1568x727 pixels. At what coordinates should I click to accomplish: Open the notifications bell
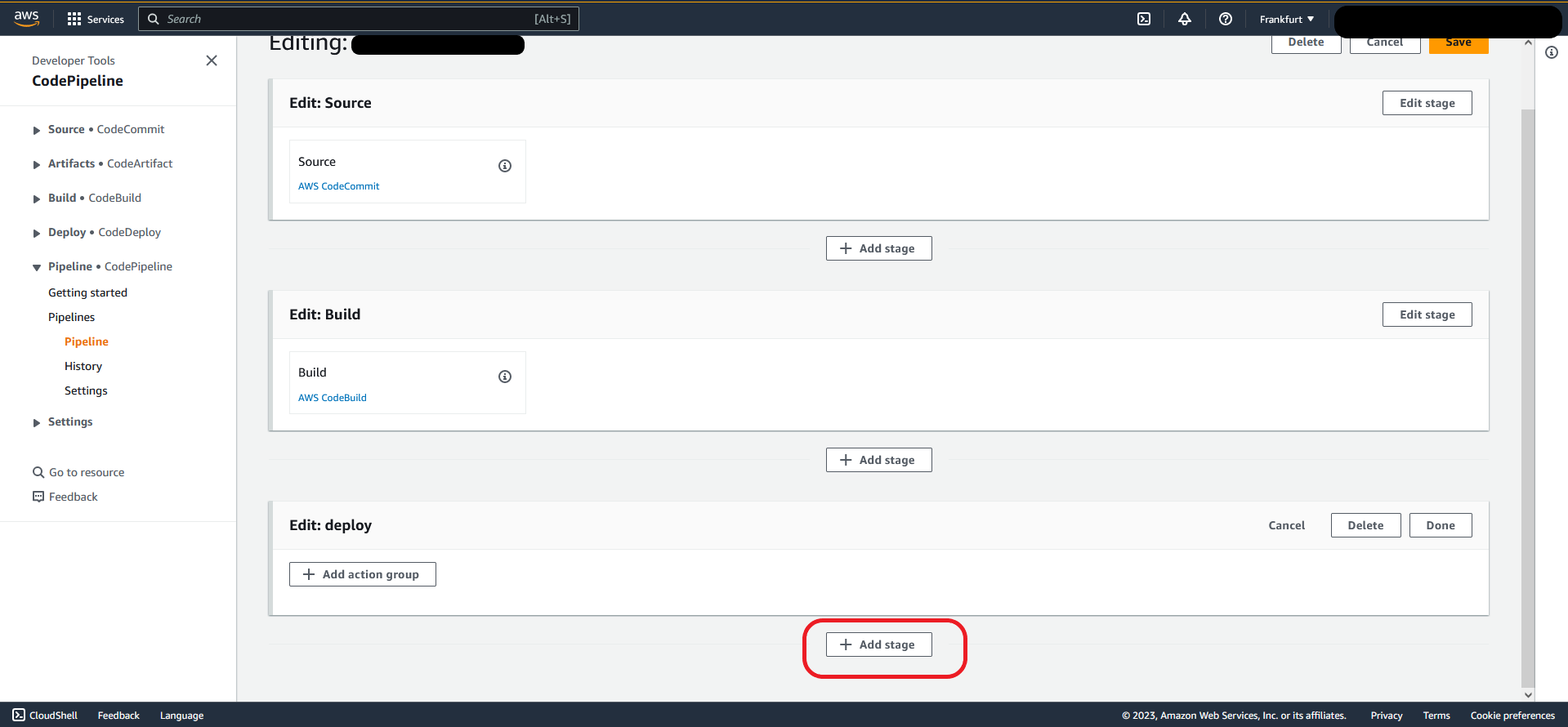click(1185, 19)
